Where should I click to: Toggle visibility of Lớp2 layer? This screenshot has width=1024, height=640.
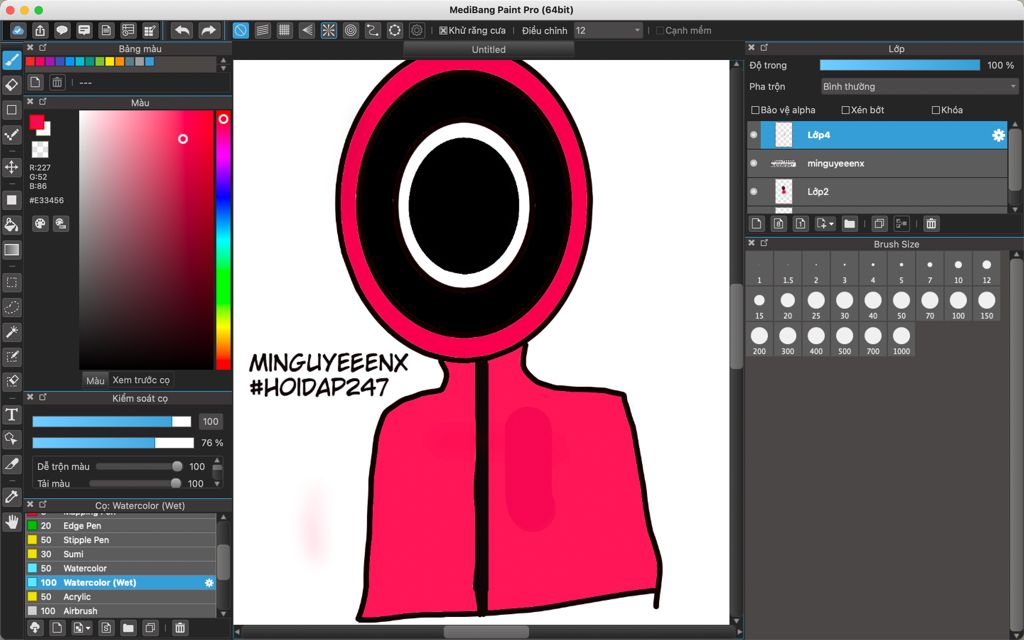coord(754,191)
